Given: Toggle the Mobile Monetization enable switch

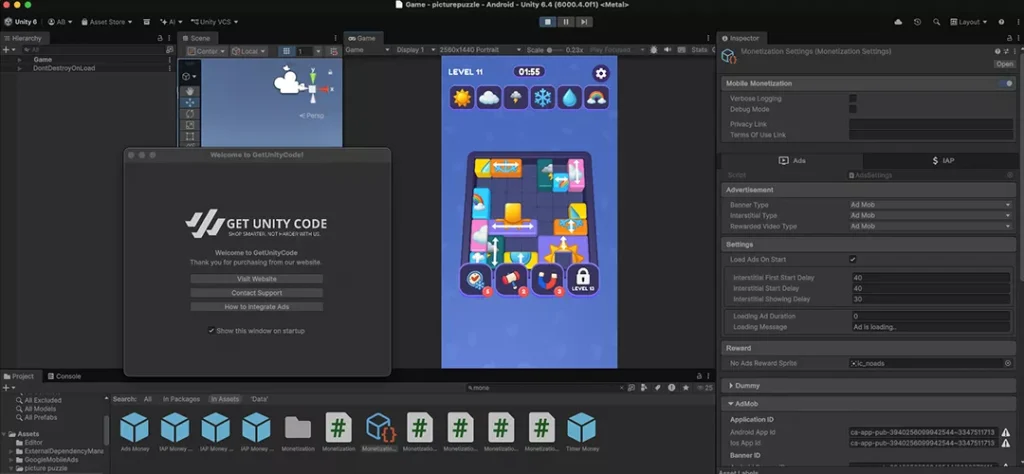Looking at the screenshot, I should coord(1005,84).
